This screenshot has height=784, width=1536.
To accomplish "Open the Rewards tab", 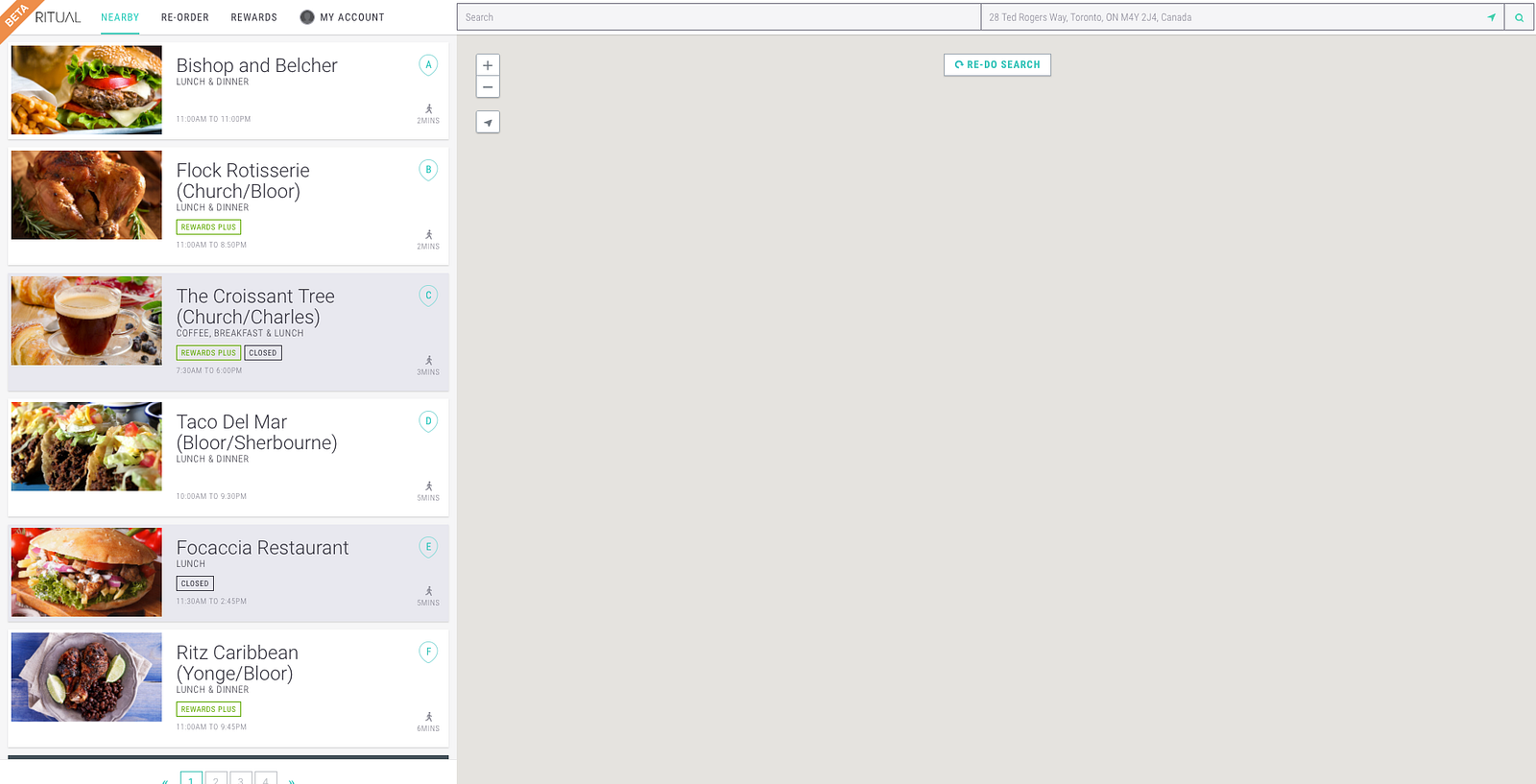I will click(254, 17).
